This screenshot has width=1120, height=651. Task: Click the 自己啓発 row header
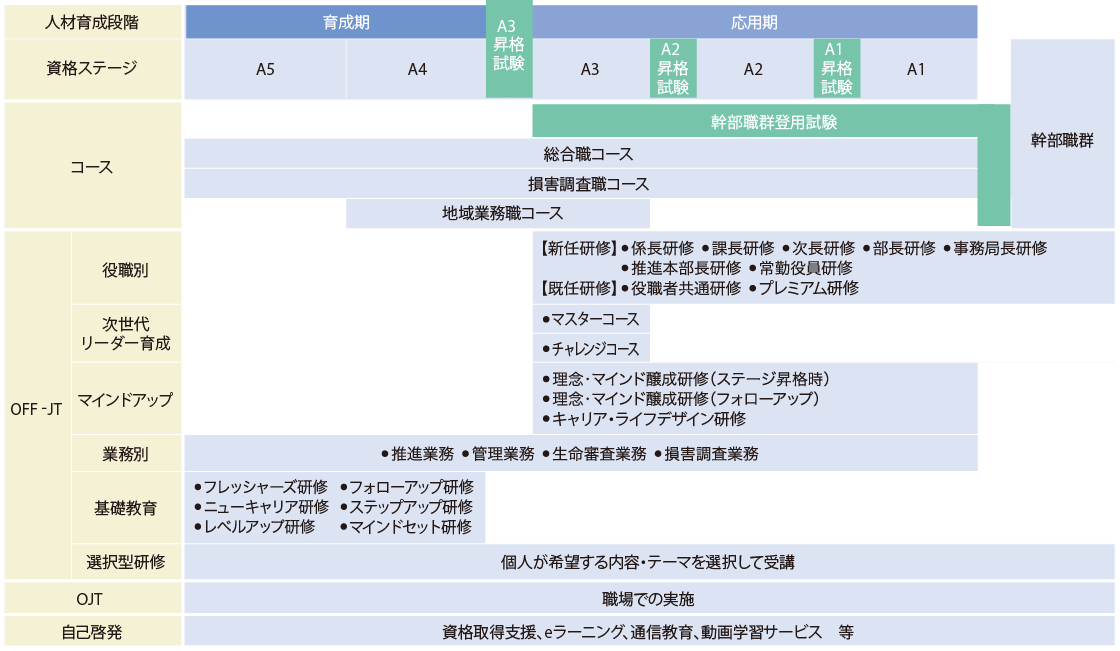click(x=92, y=632)
